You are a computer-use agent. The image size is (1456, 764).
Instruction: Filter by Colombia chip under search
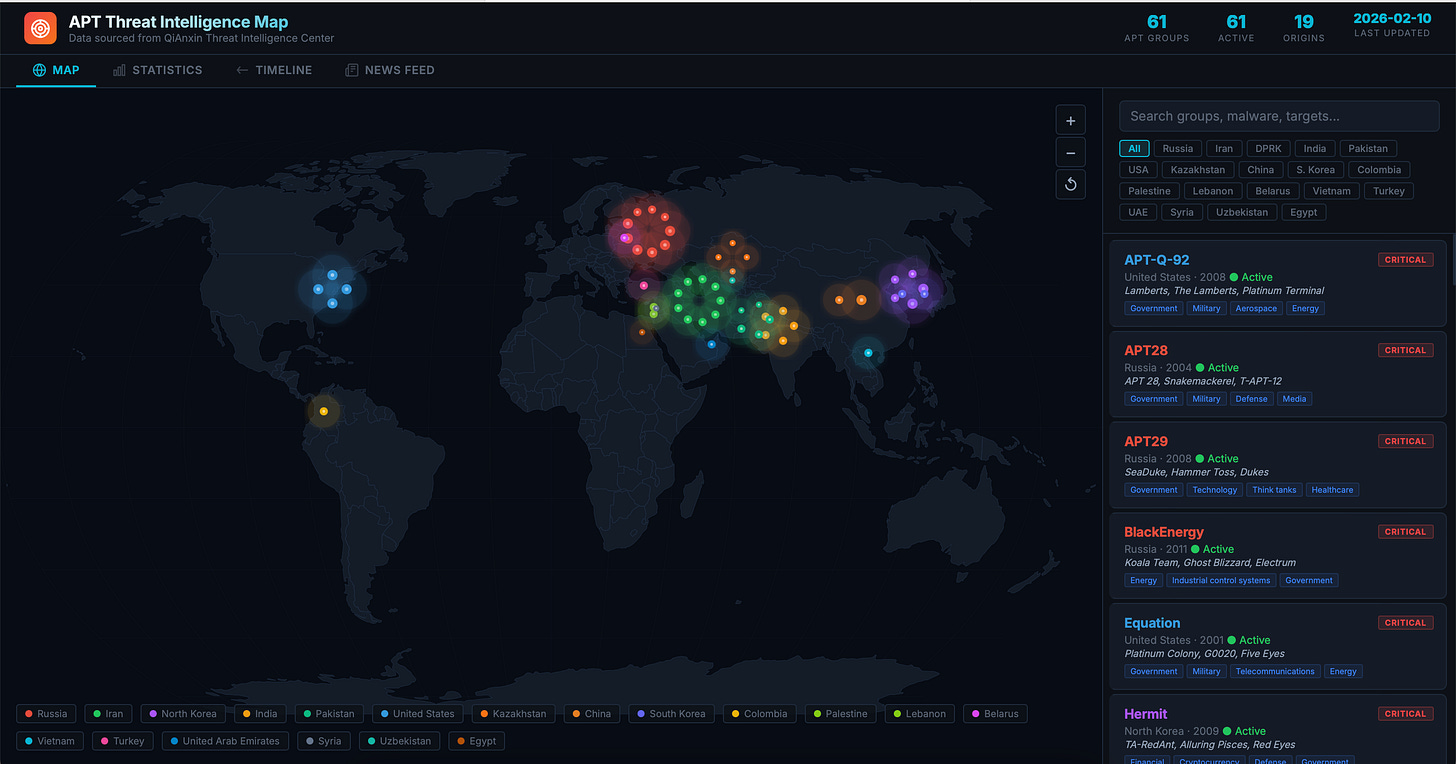point(1379,170)
